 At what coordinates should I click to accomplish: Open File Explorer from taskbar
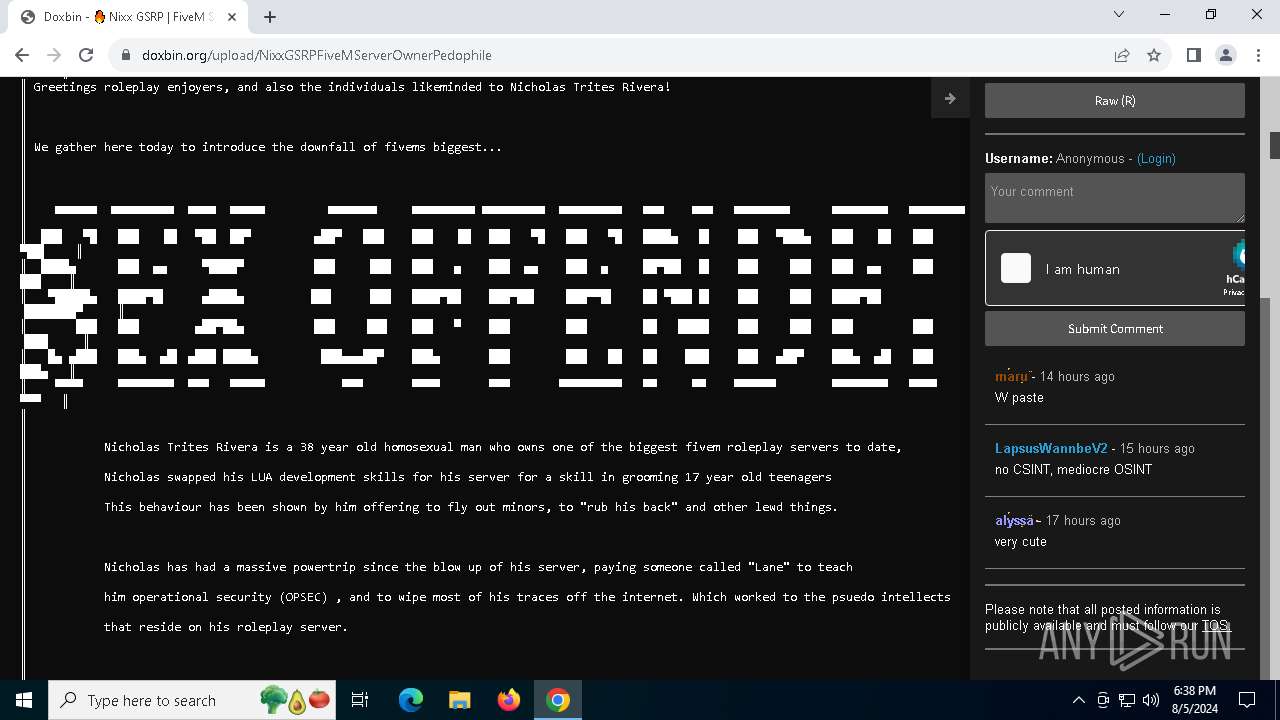pos(459,700)
